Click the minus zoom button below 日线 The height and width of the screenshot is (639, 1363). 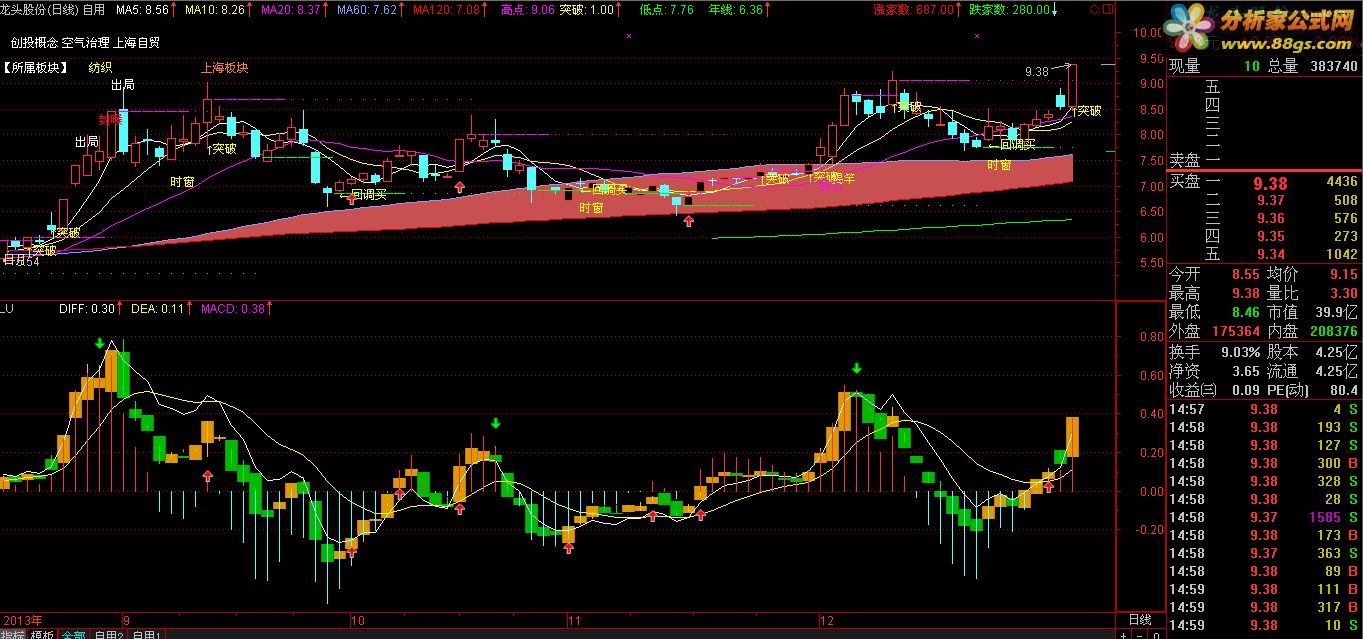(1139, 634)
